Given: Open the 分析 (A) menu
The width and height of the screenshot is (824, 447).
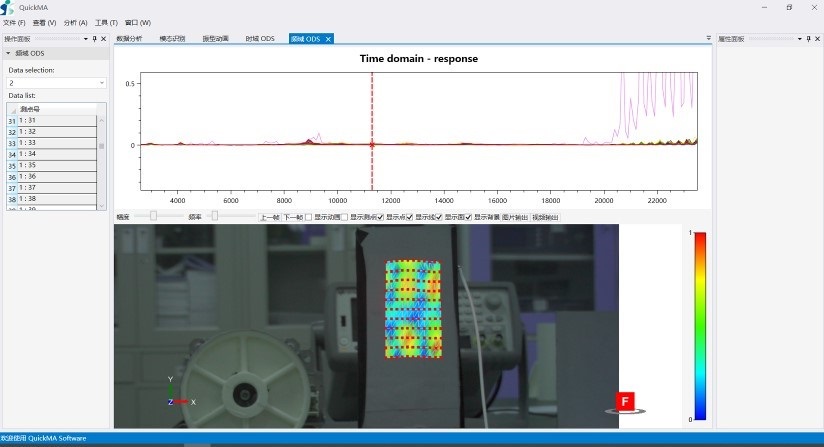Looking at the screenshot, I should tap(75, 22).
